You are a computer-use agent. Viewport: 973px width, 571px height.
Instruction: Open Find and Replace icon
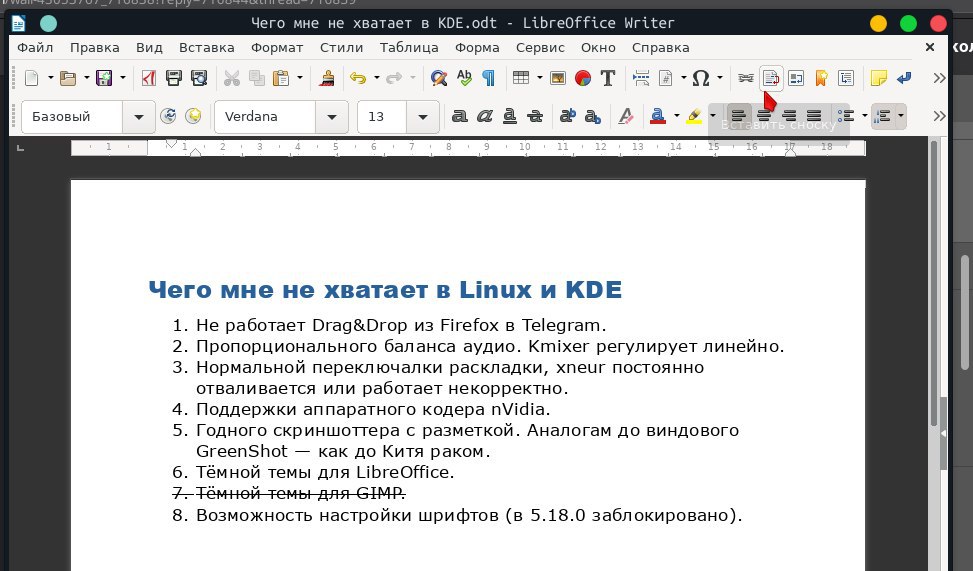439,78
